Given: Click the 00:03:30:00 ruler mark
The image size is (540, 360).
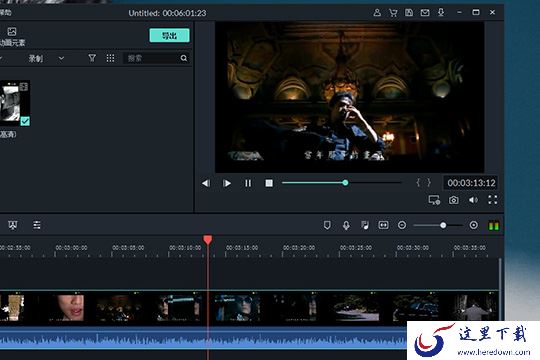Looking at the screenshot, I should pyautogui.click(x=413, y=248).
